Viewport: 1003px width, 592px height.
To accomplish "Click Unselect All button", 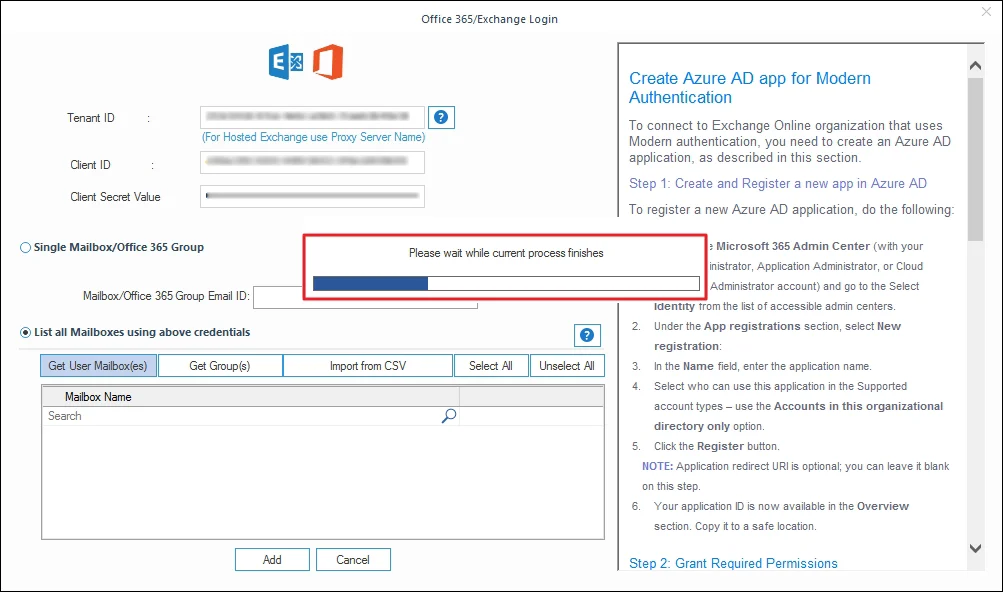I will pos(567,365).
